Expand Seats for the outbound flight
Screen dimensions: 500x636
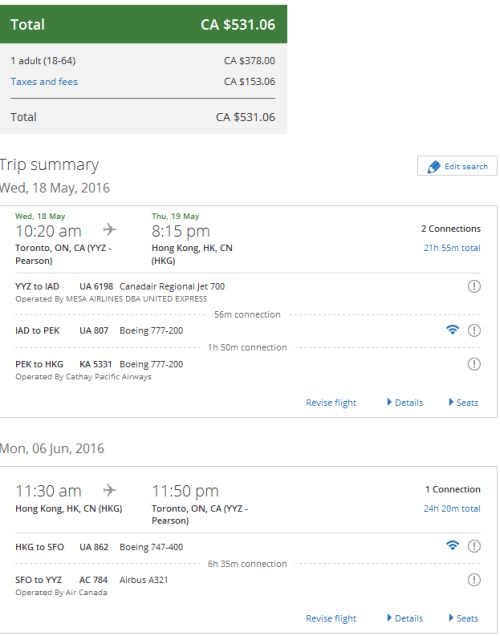point(464,403)
